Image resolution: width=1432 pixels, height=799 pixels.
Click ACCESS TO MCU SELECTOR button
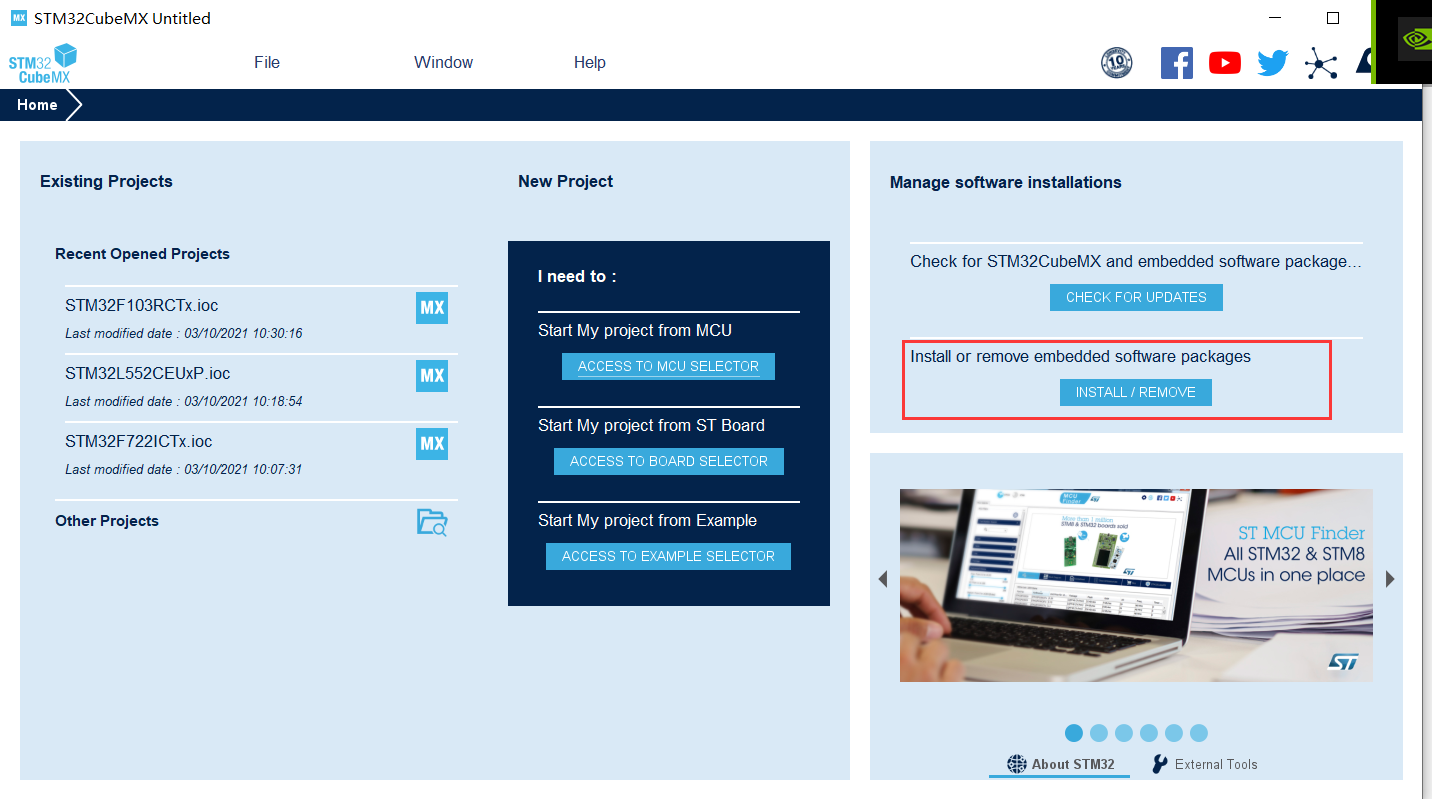pyautogui.click(x=668, y=366)
